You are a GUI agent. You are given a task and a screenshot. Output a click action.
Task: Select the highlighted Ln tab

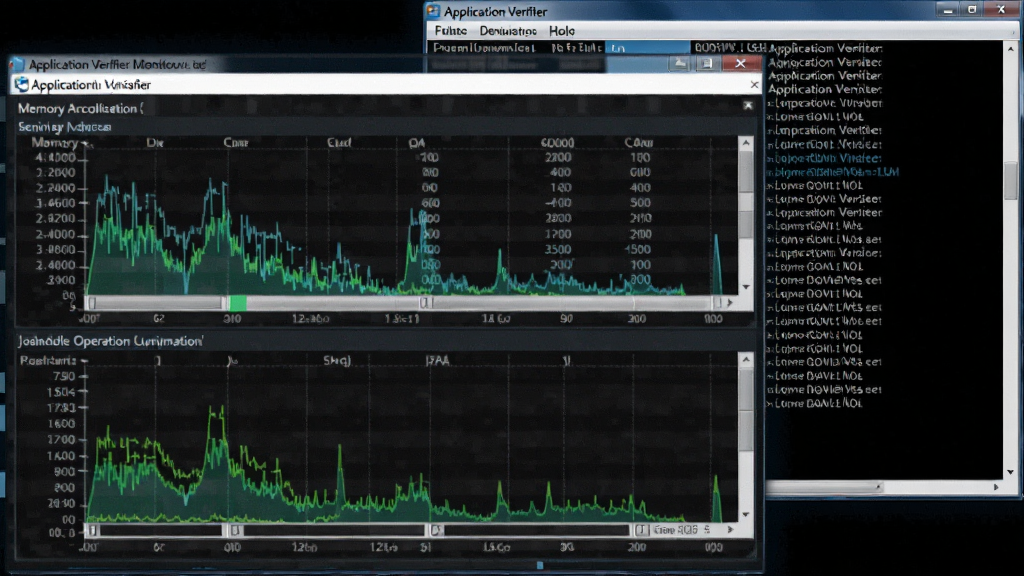click(x=647, y=48)
